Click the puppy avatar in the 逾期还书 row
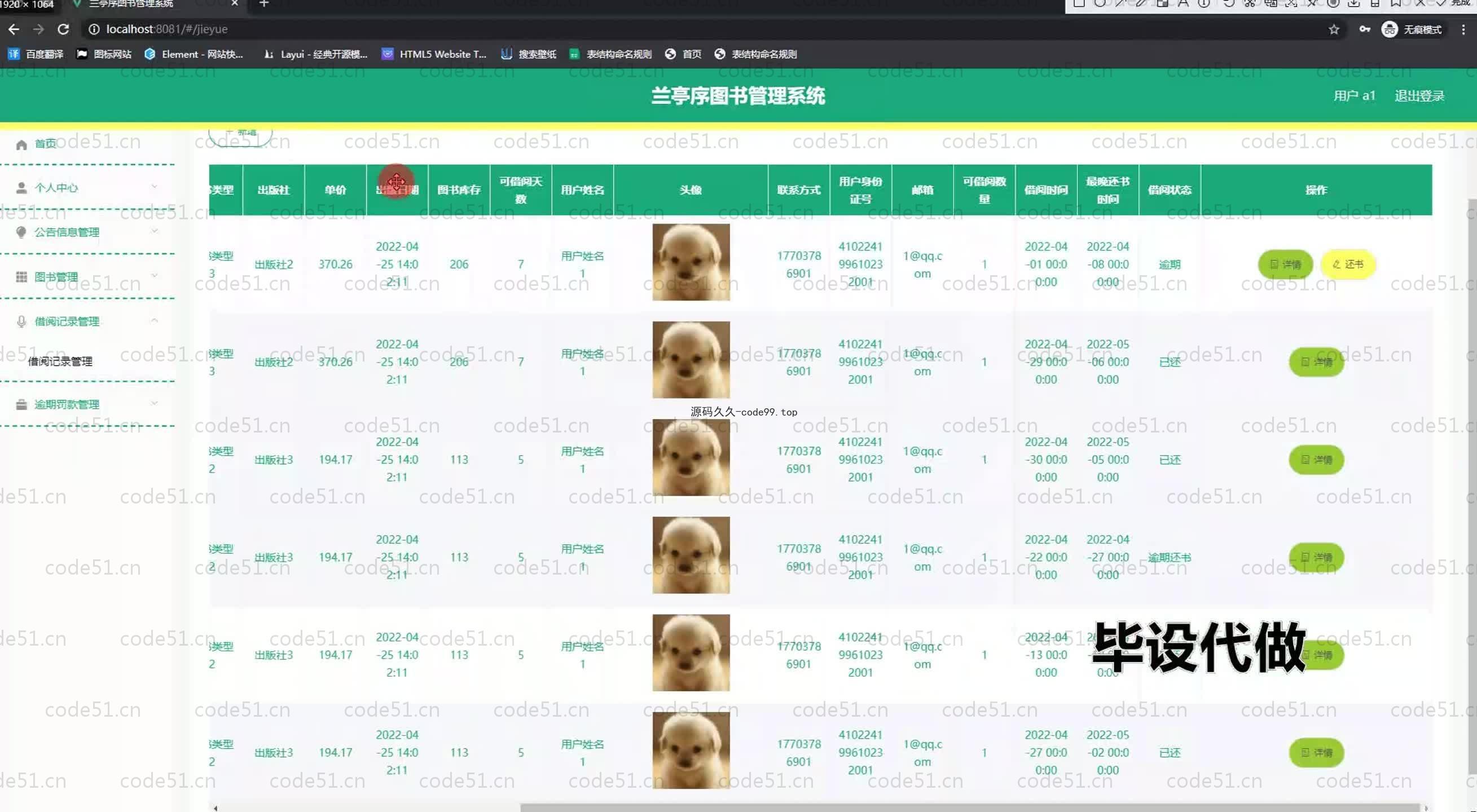Image resolution: width=1477 pixels, height=812 pixels. (x=691, y=555)
